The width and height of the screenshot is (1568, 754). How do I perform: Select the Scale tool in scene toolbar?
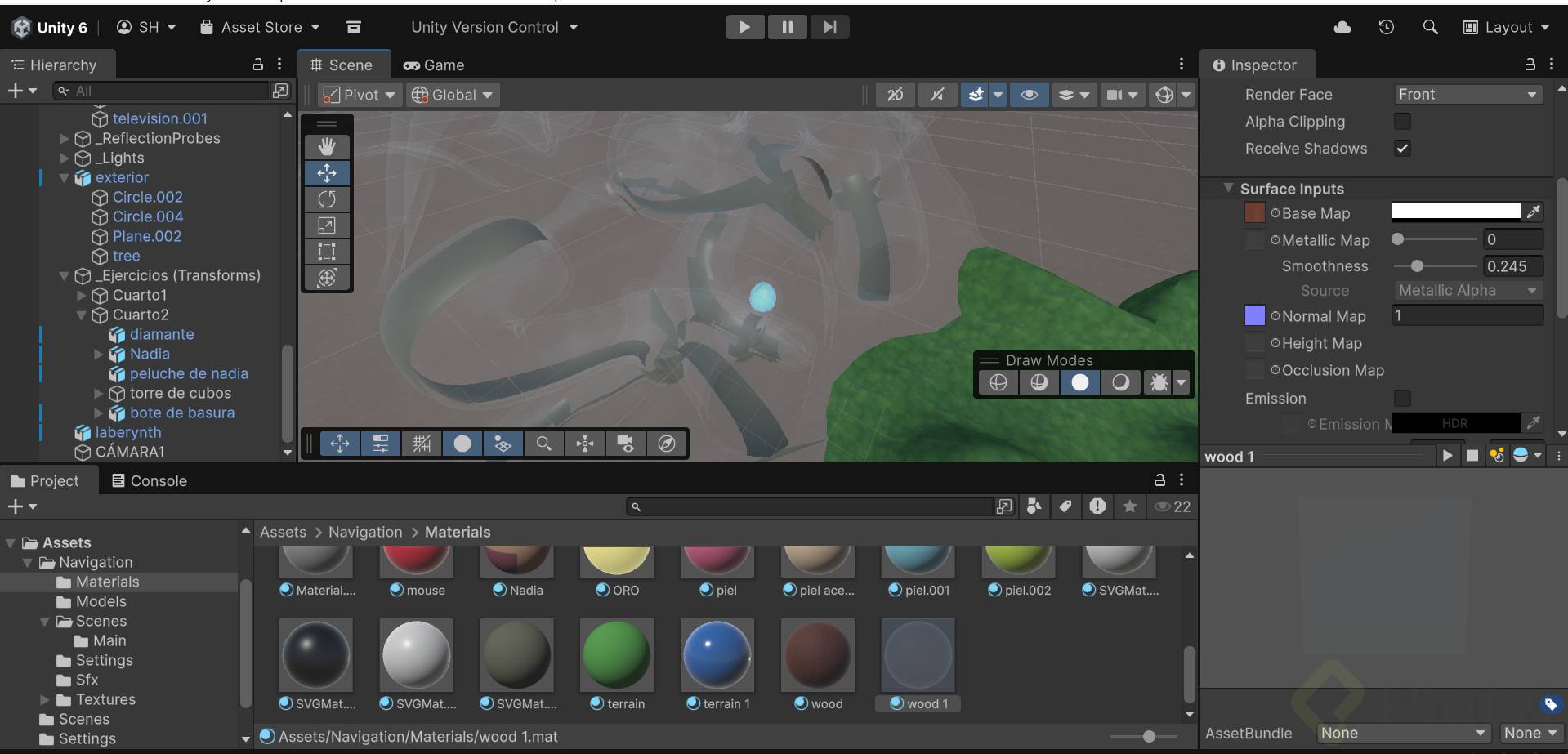point(327,225)
